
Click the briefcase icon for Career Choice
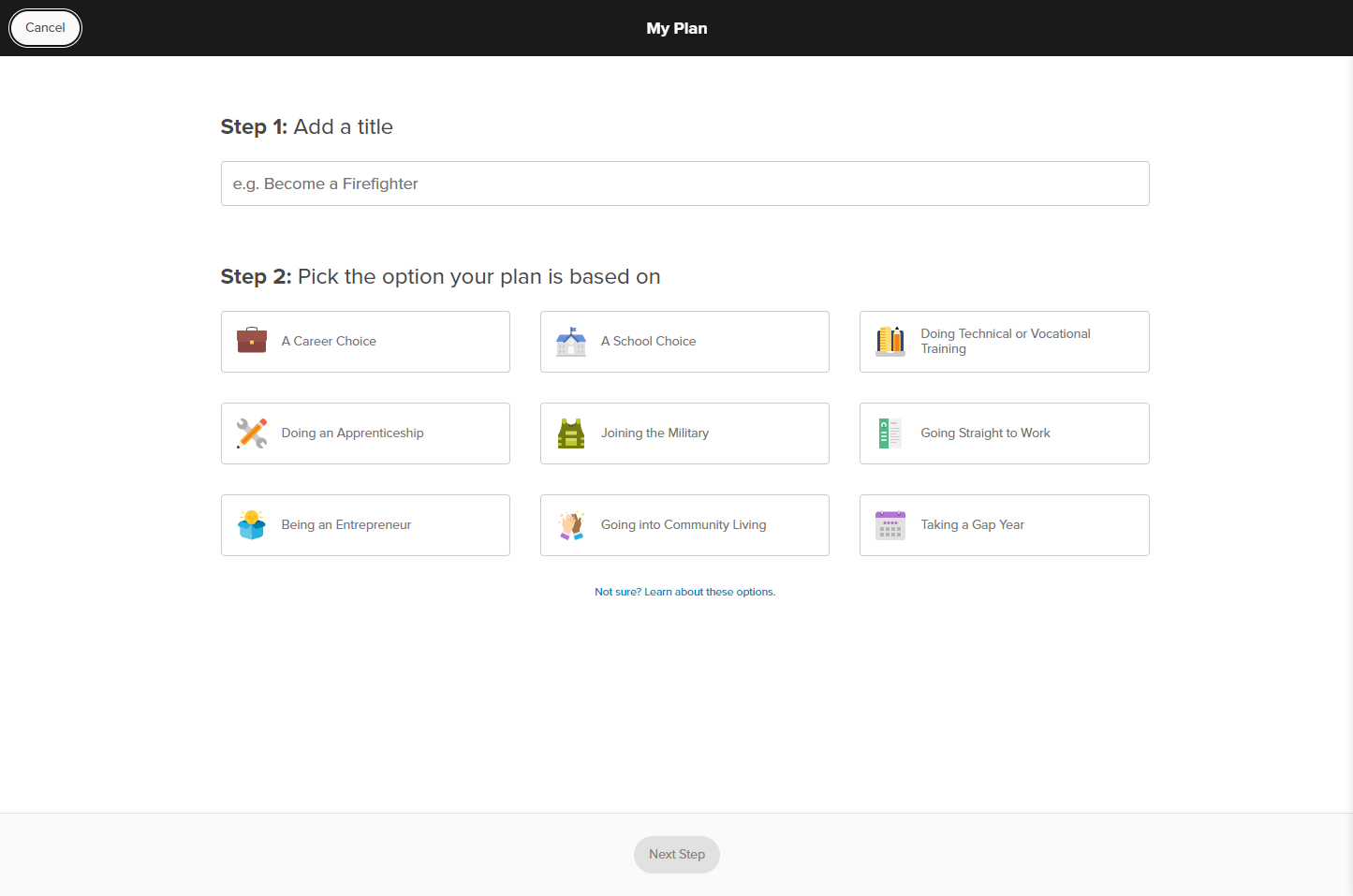tap(252, 341)
